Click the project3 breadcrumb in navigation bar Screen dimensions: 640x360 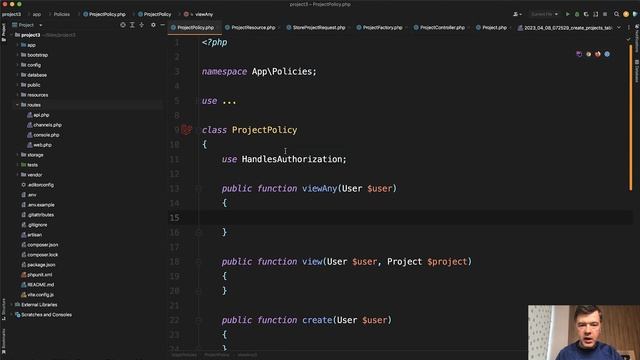11,14
